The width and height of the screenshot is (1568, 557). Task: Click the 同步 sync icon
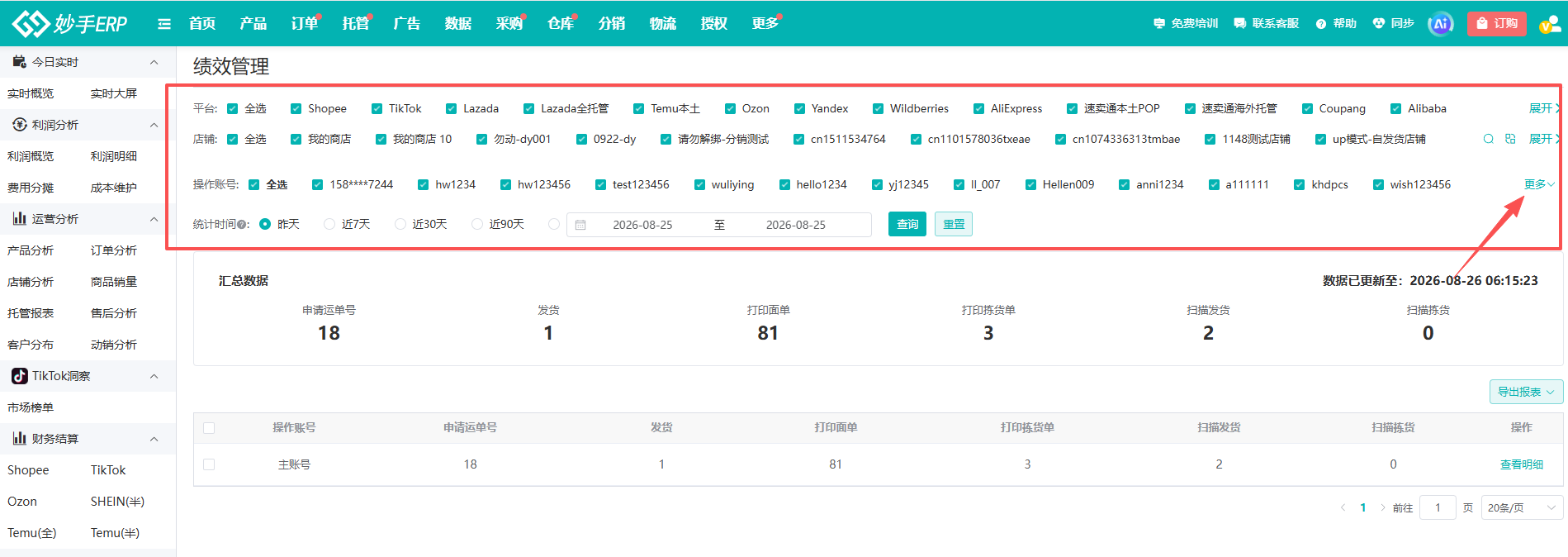coord(1393,23)
